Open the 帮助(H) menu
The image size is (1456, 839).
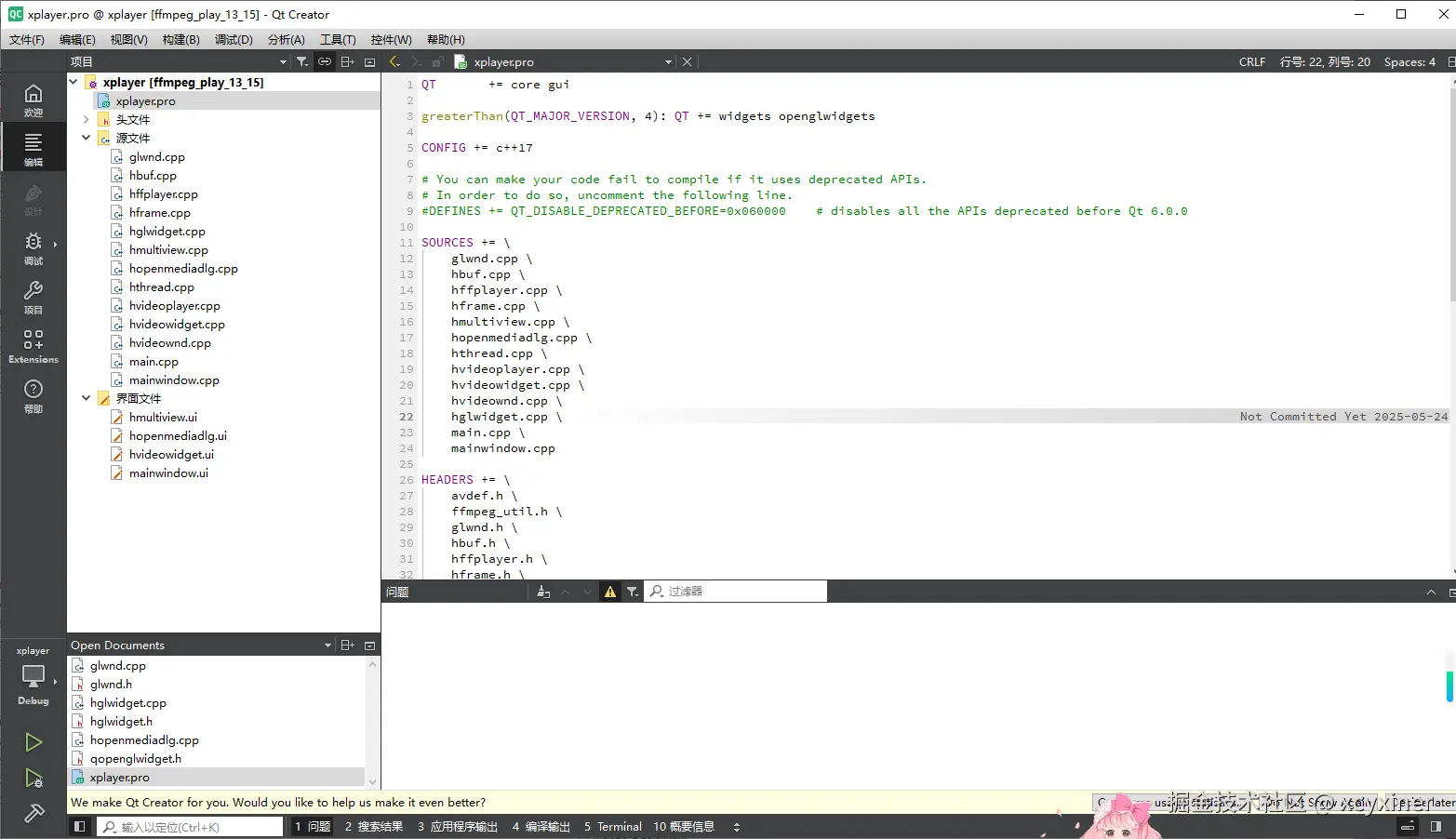tap(446, 39)
